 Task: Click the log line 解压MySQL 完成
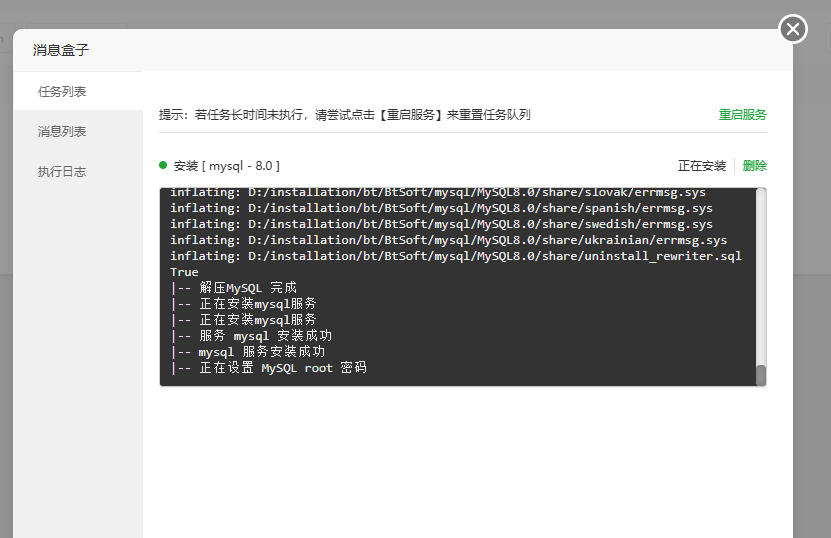pos(234,288)
